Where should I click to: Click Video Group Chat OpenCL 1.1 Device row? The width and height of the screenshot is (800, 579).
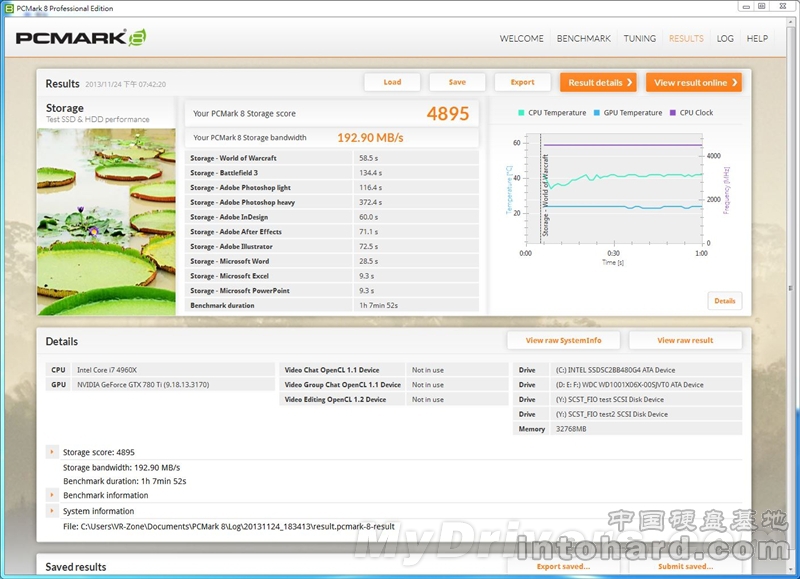394,385
